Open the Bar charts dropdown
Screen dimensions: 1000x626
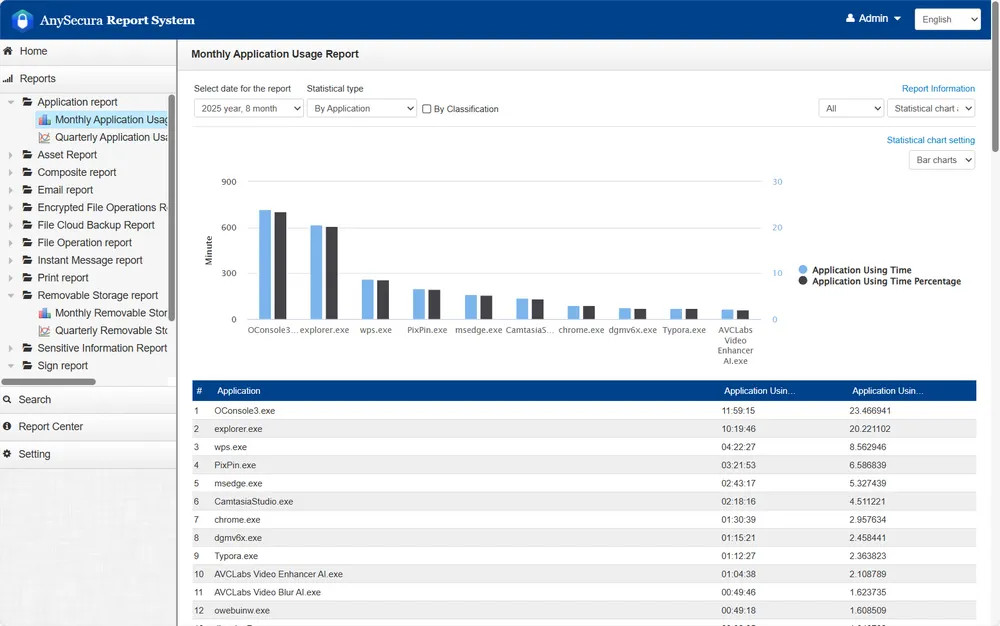[941, 159]
